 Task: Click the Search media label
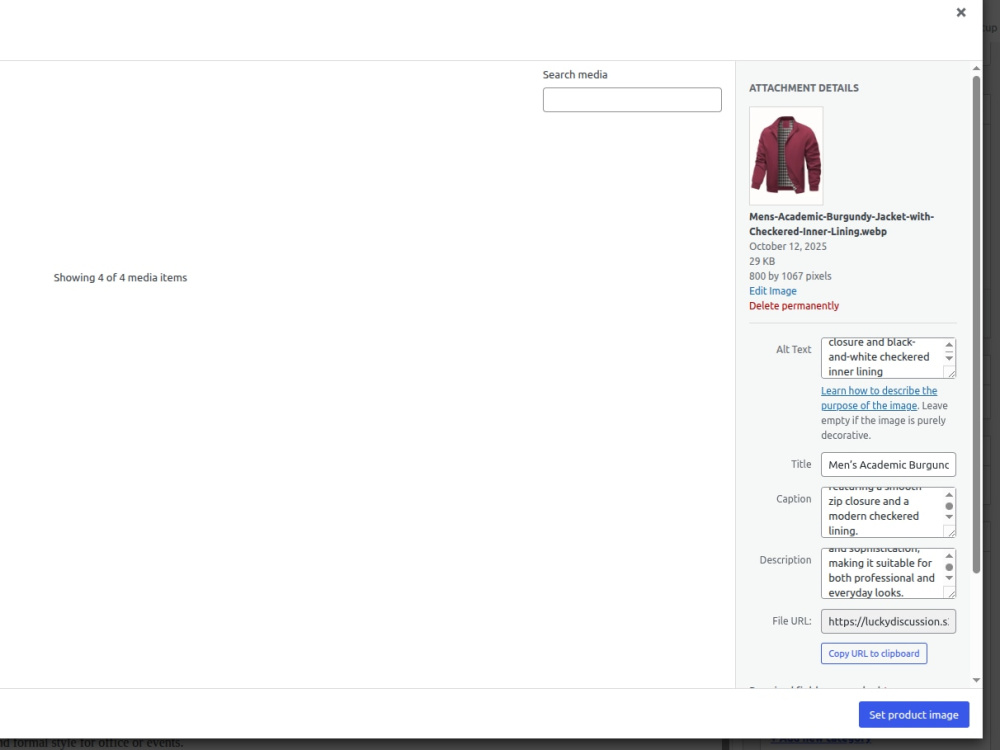[575, 75]
